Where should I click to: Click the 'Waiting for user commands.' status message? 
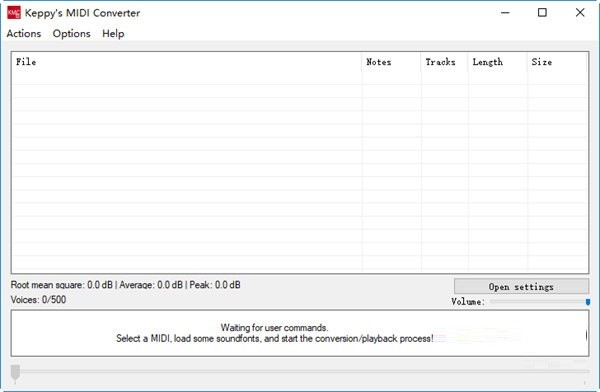(274, 328)
